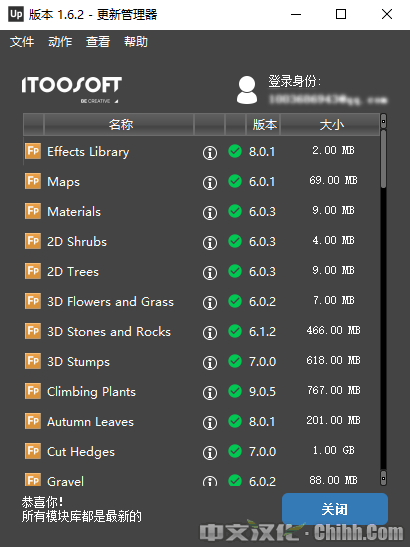
Task: Click the Materials FP icon
Action: coord(33,211)
